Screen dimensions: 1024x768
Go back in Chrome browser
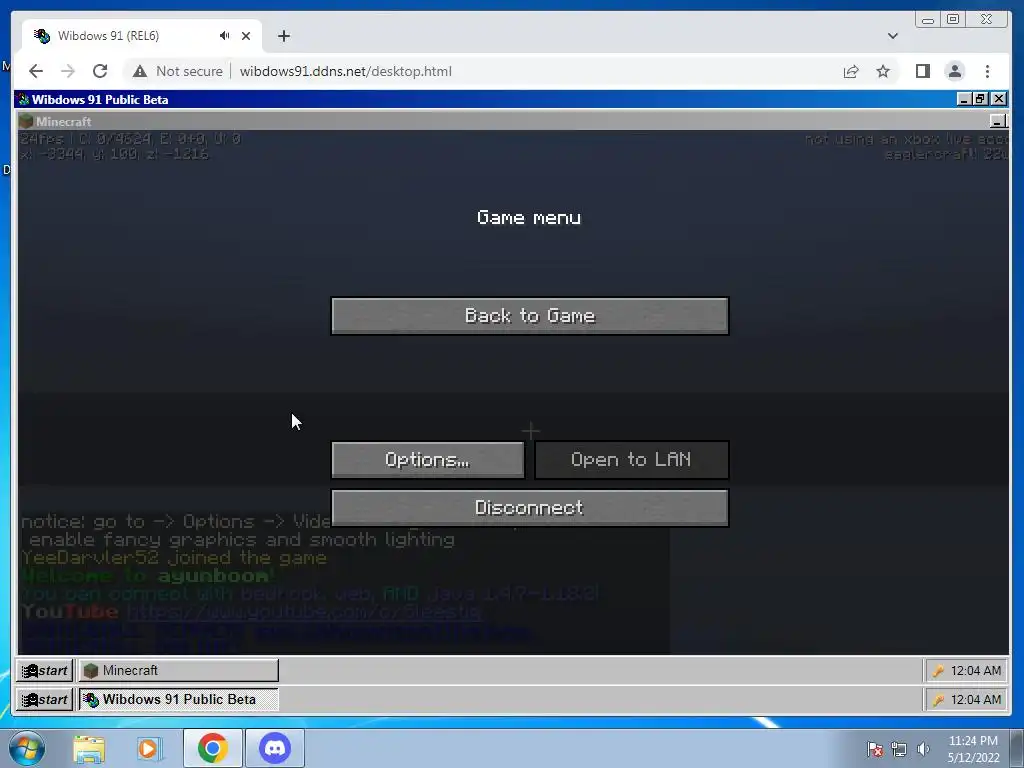click(36, 71)
